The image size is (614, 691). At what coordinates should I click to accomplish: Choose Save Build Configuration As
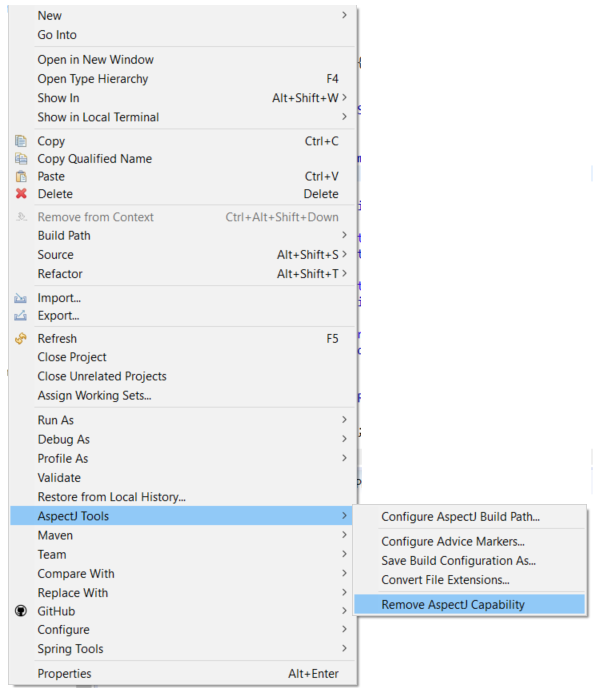[x=470, y=561]
